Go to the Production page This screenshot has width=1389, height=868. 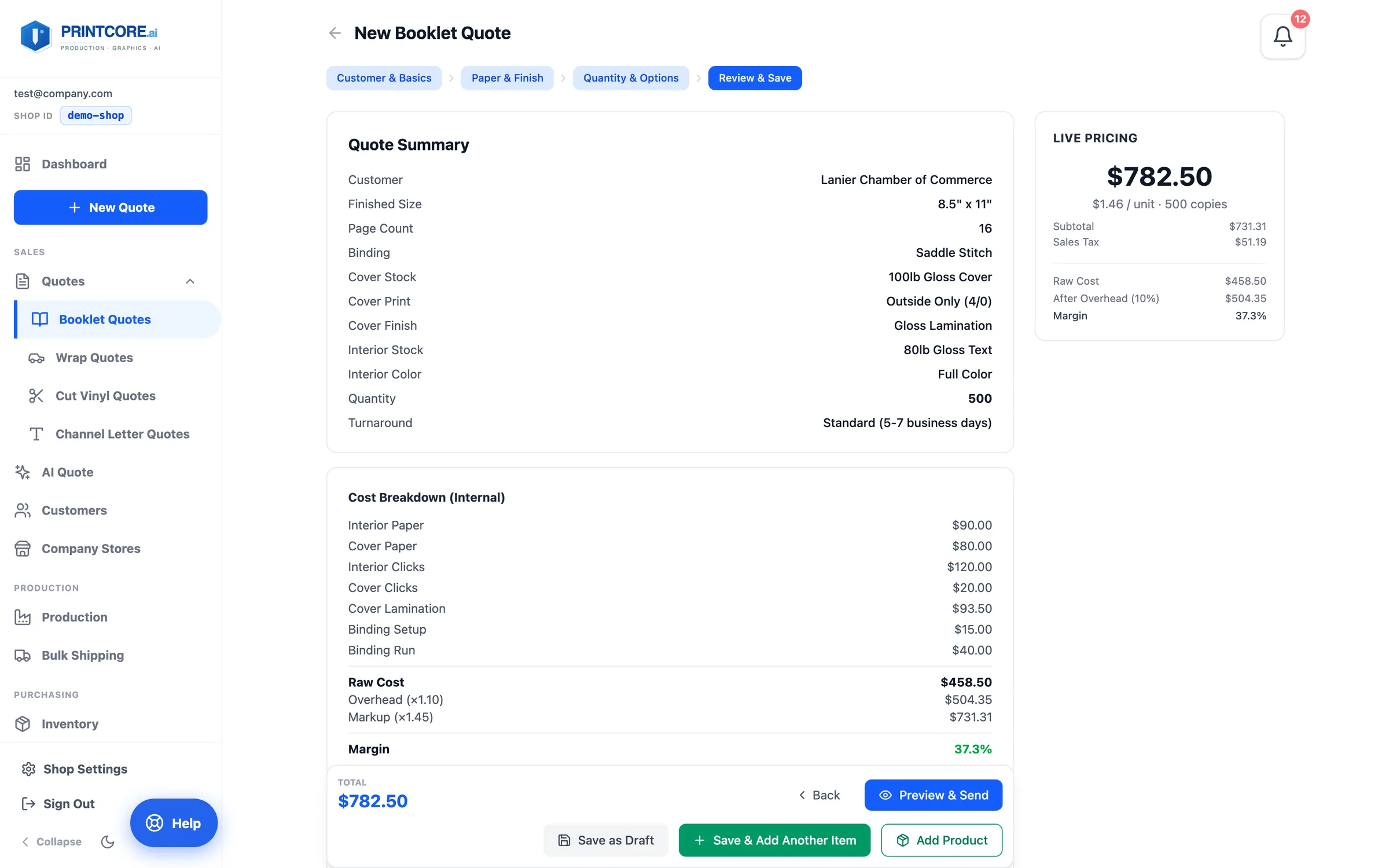(74, 617)
